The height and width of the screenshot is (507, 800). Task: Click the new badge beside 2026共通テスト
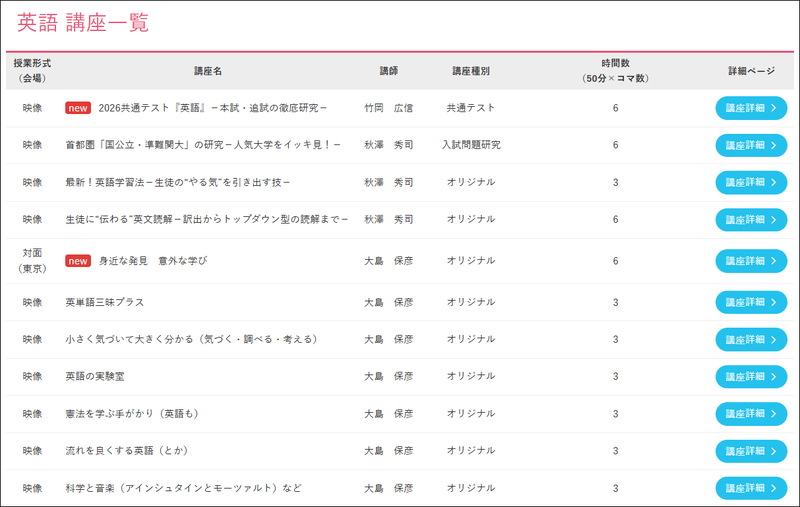point(78,108)
